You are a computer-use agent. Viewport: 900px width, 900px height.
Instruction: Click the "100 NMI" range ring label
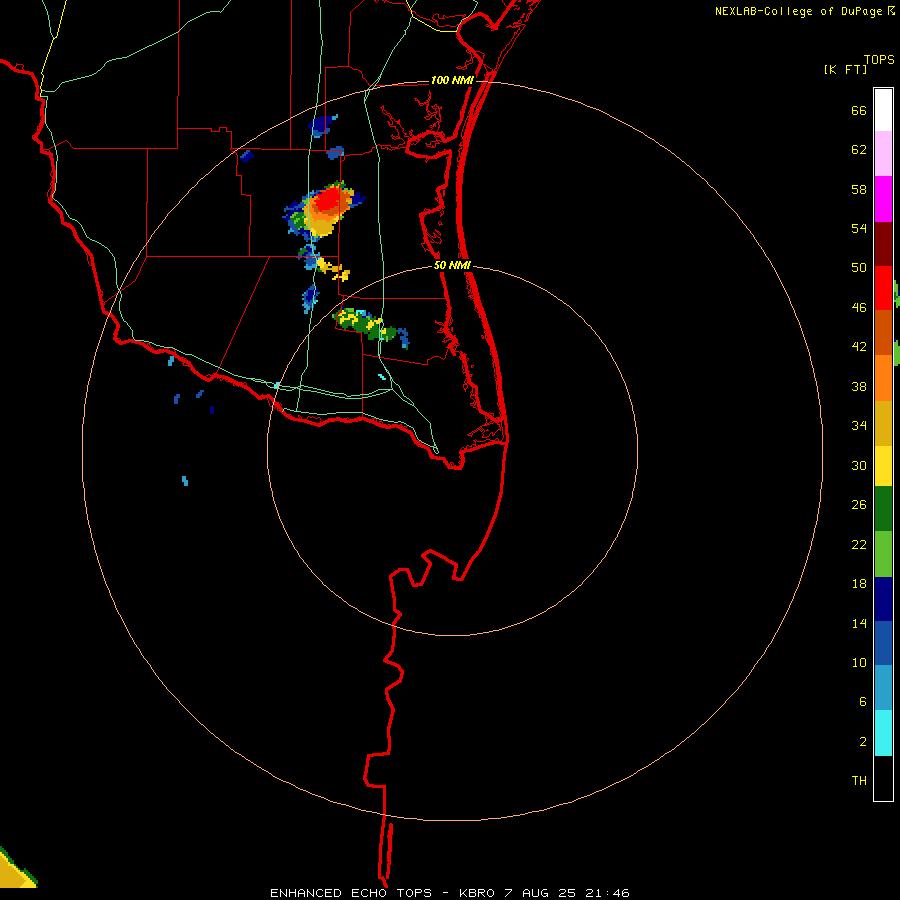pos(452,80)
